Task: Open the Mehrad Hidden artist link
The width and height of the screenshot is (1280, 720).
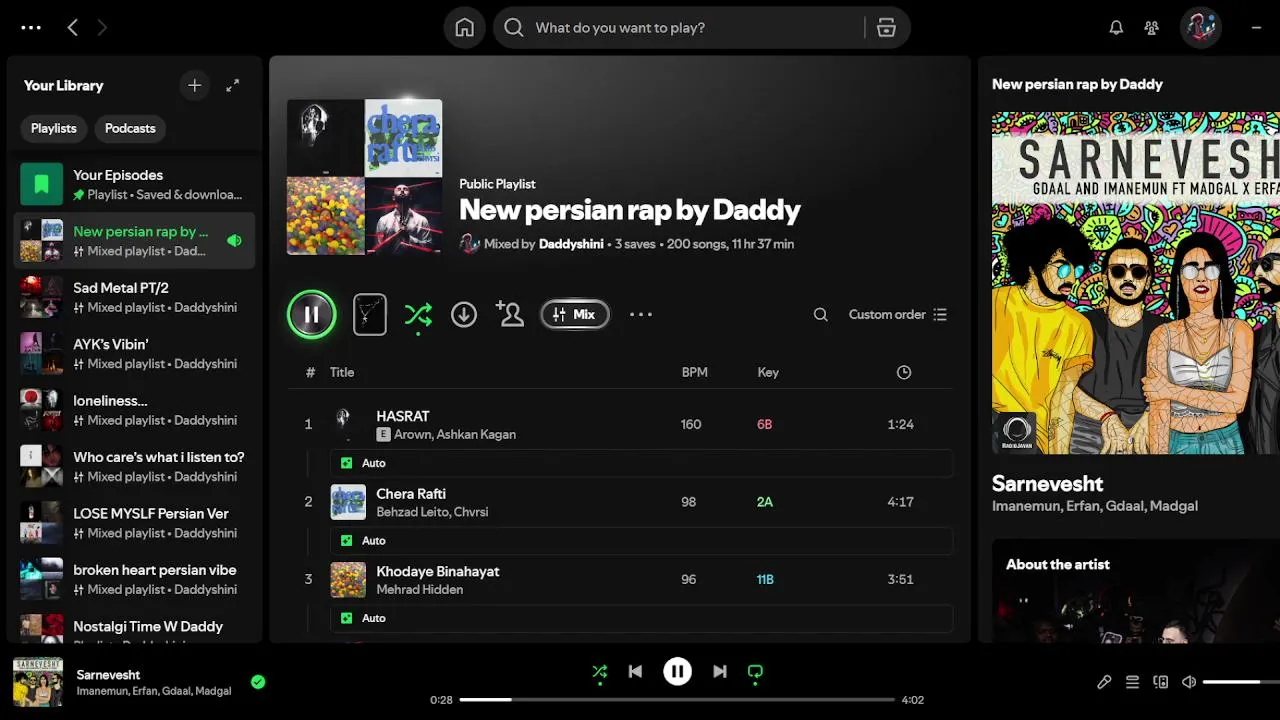Action: tap(419, 590)
